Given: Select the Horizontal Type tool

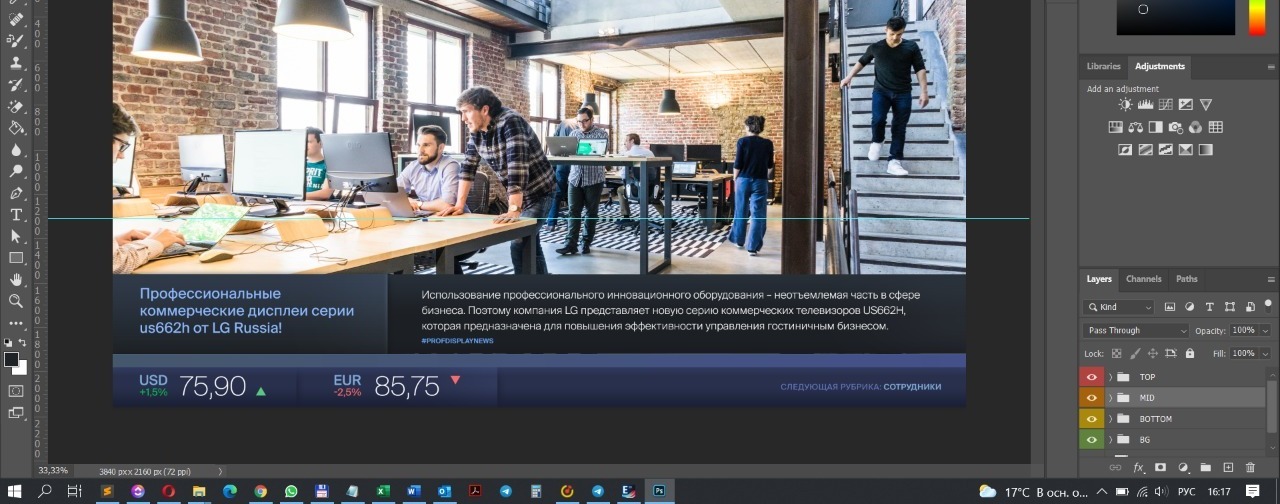Looking at the screenshot, I should tap(16, 215).
